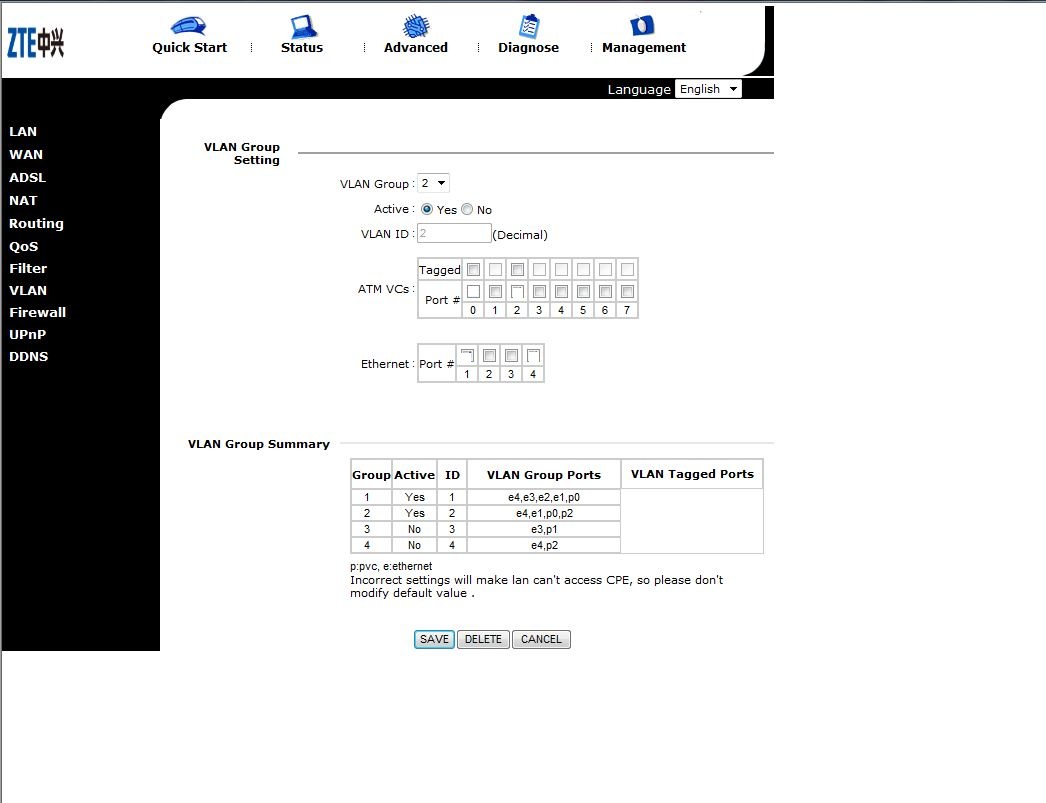Go to the Firewall sidebar section
This screenshot has height=803, width=1046.
[x=37, y=312]
